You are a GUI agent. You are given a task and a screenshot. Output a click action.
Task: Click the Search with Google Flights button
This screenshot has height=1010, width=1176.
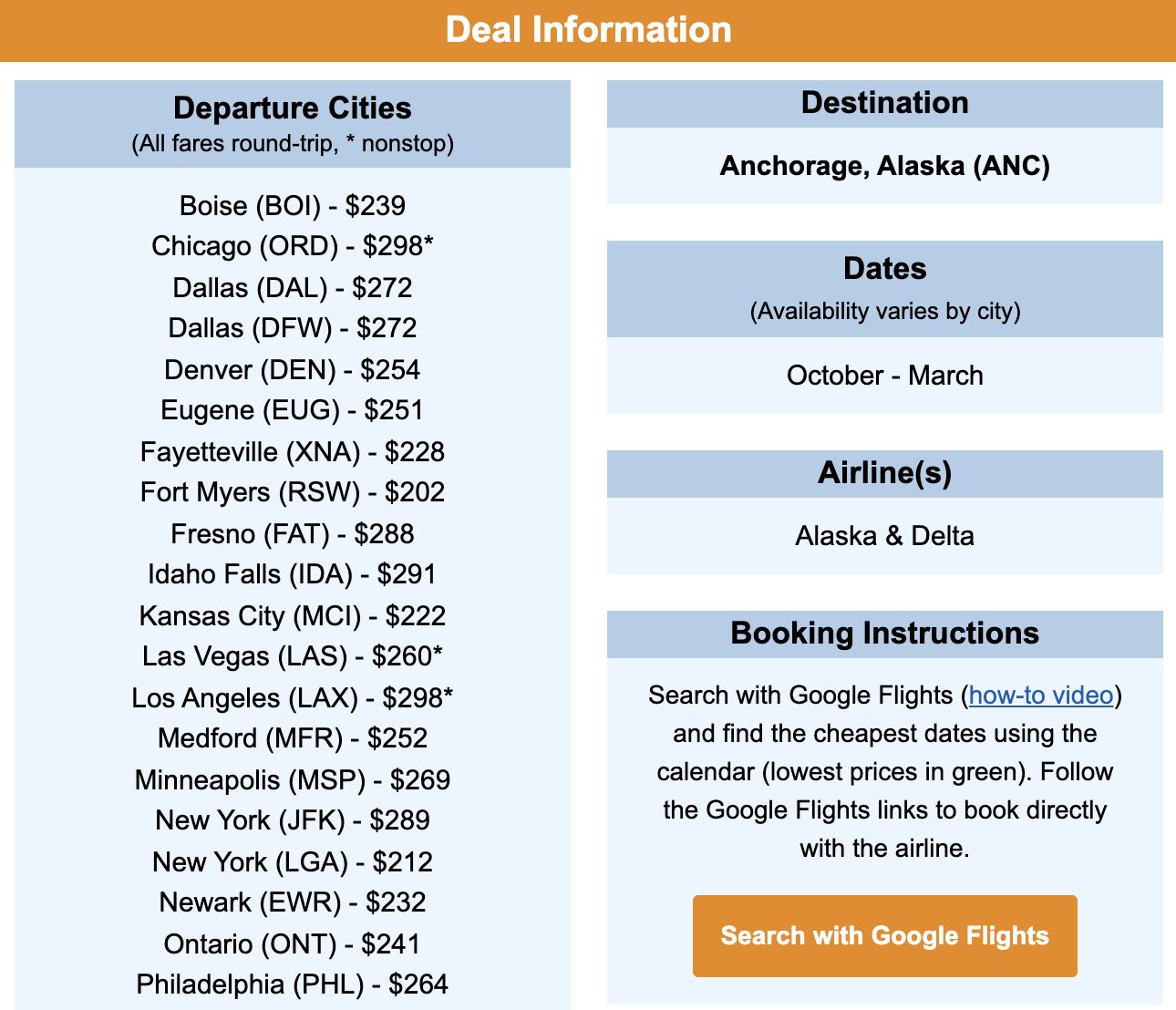click(885, 935)
